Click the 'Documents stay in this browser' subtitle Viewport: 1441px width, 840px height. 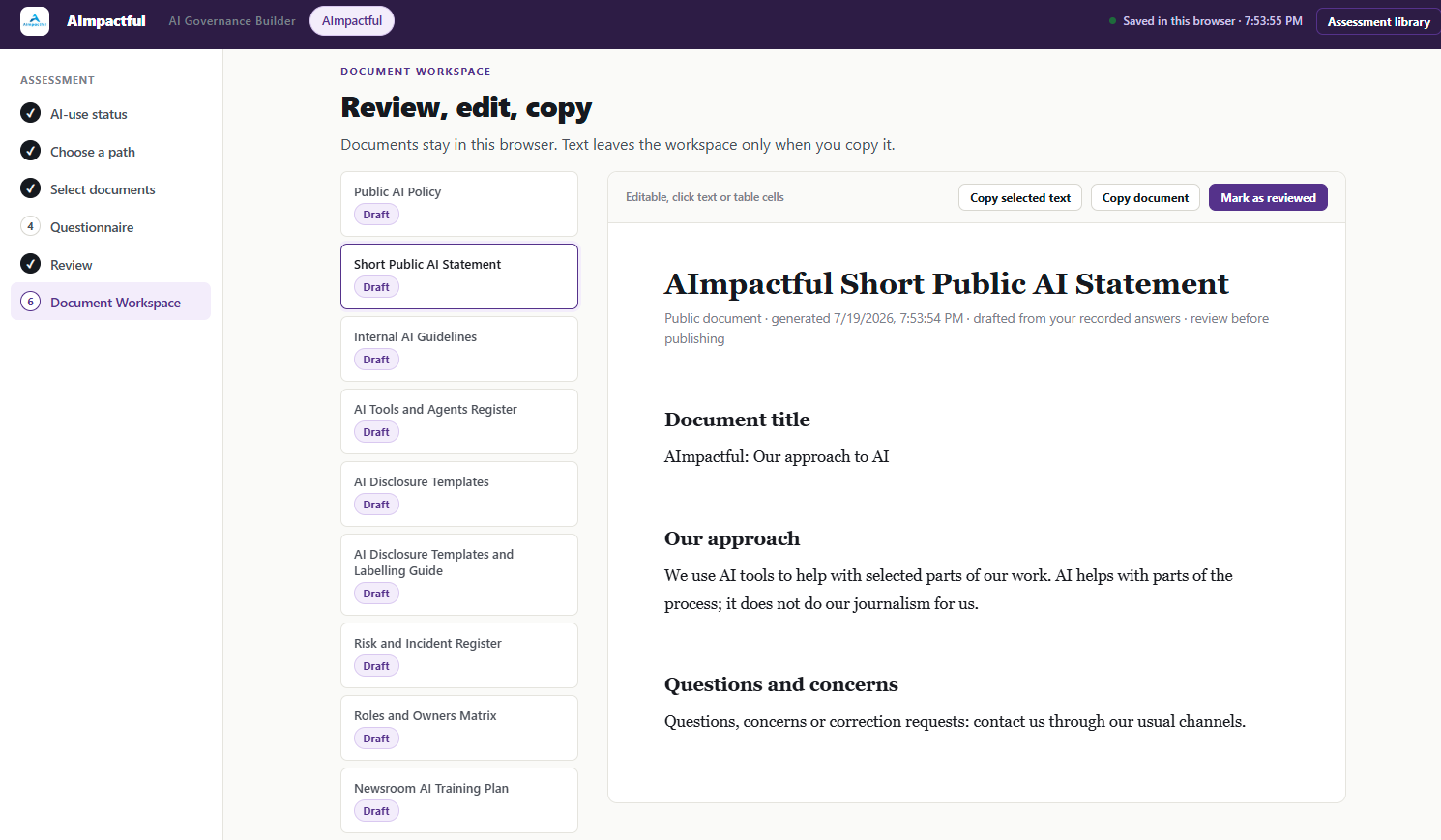coord(618,145)
